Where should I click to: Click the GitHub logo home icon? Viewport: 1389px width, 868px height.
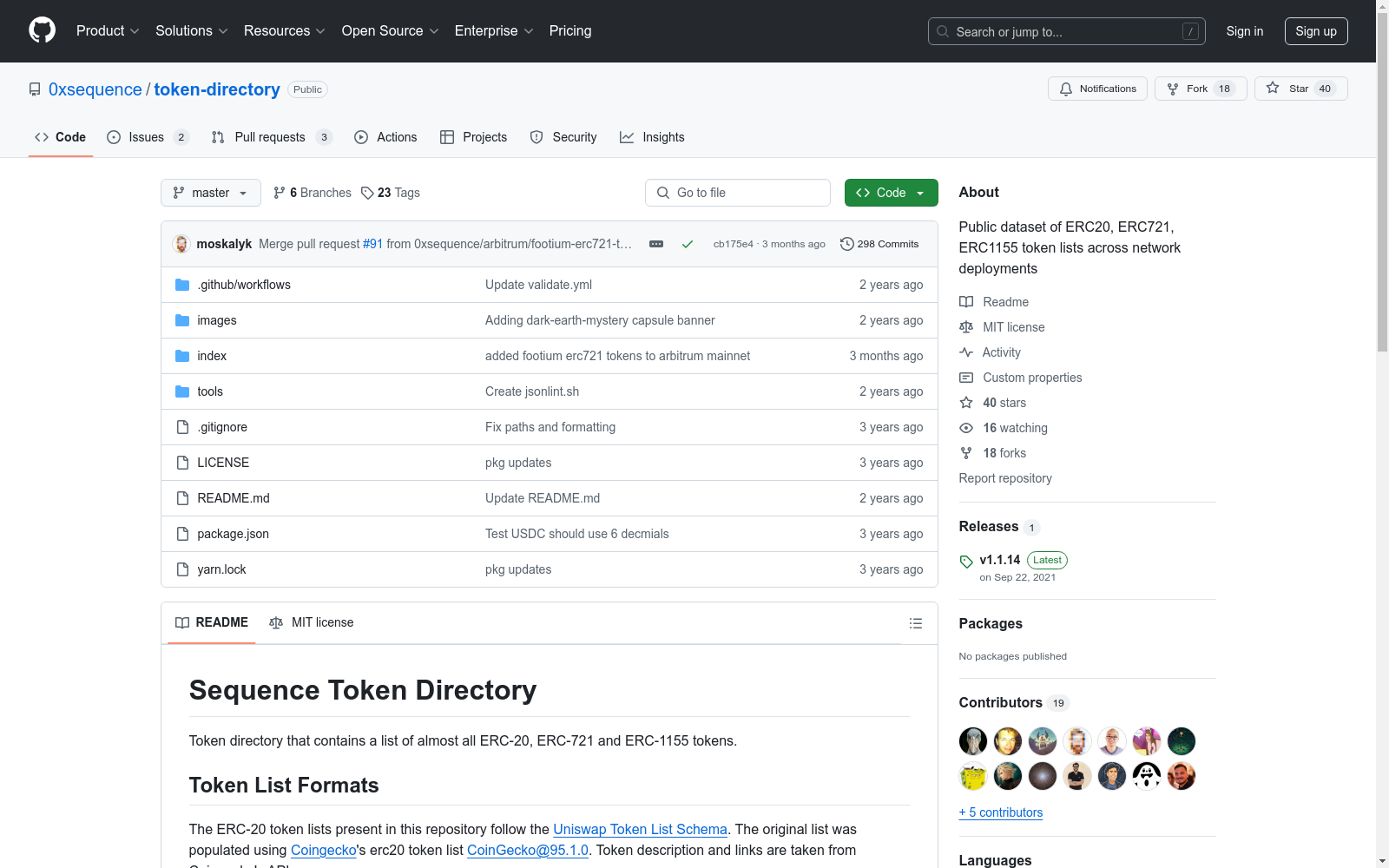(42, 30)
